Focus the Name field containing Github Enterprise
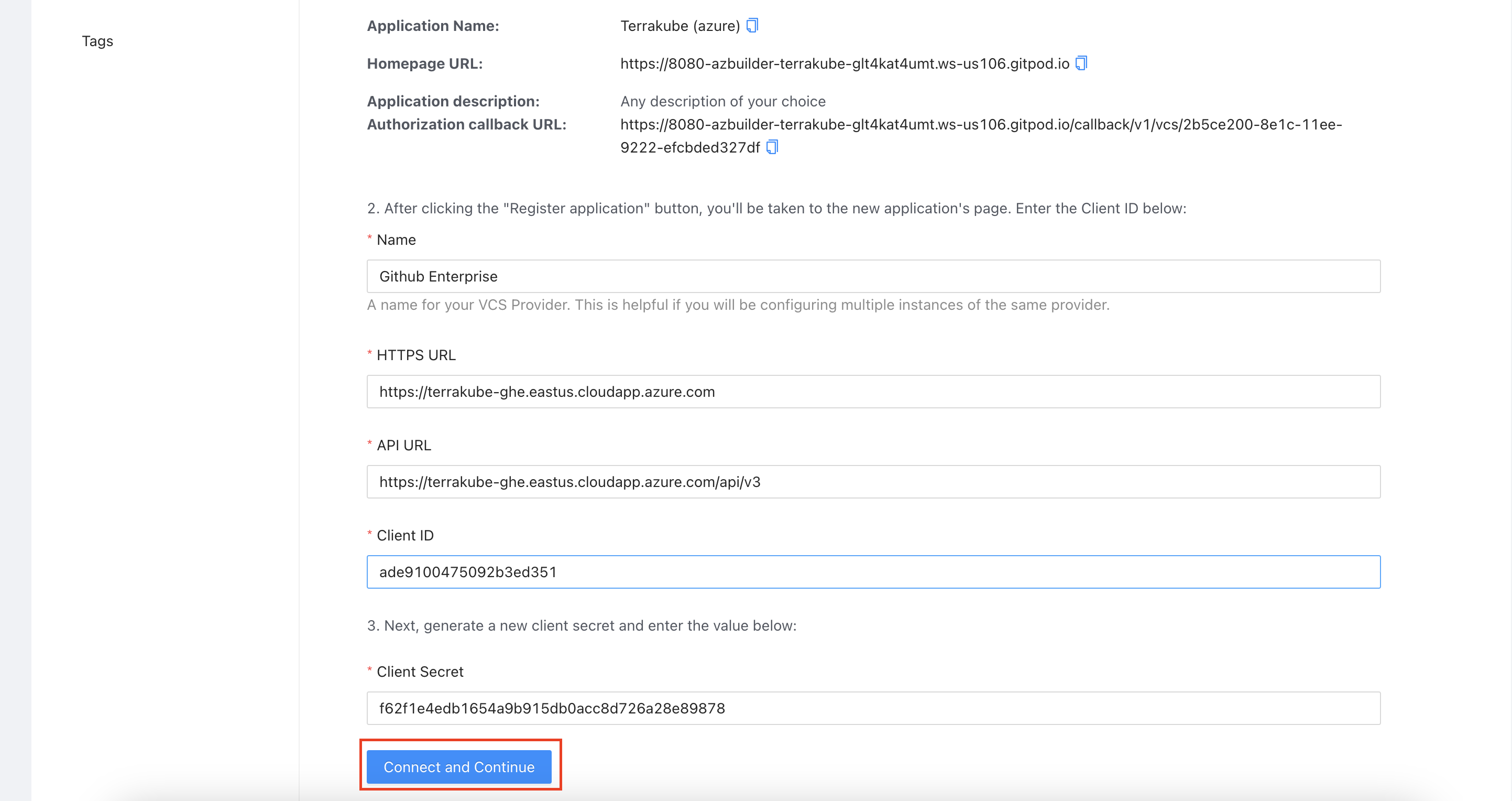Screen dimensions: 1512x801 (x=873, y=277)
